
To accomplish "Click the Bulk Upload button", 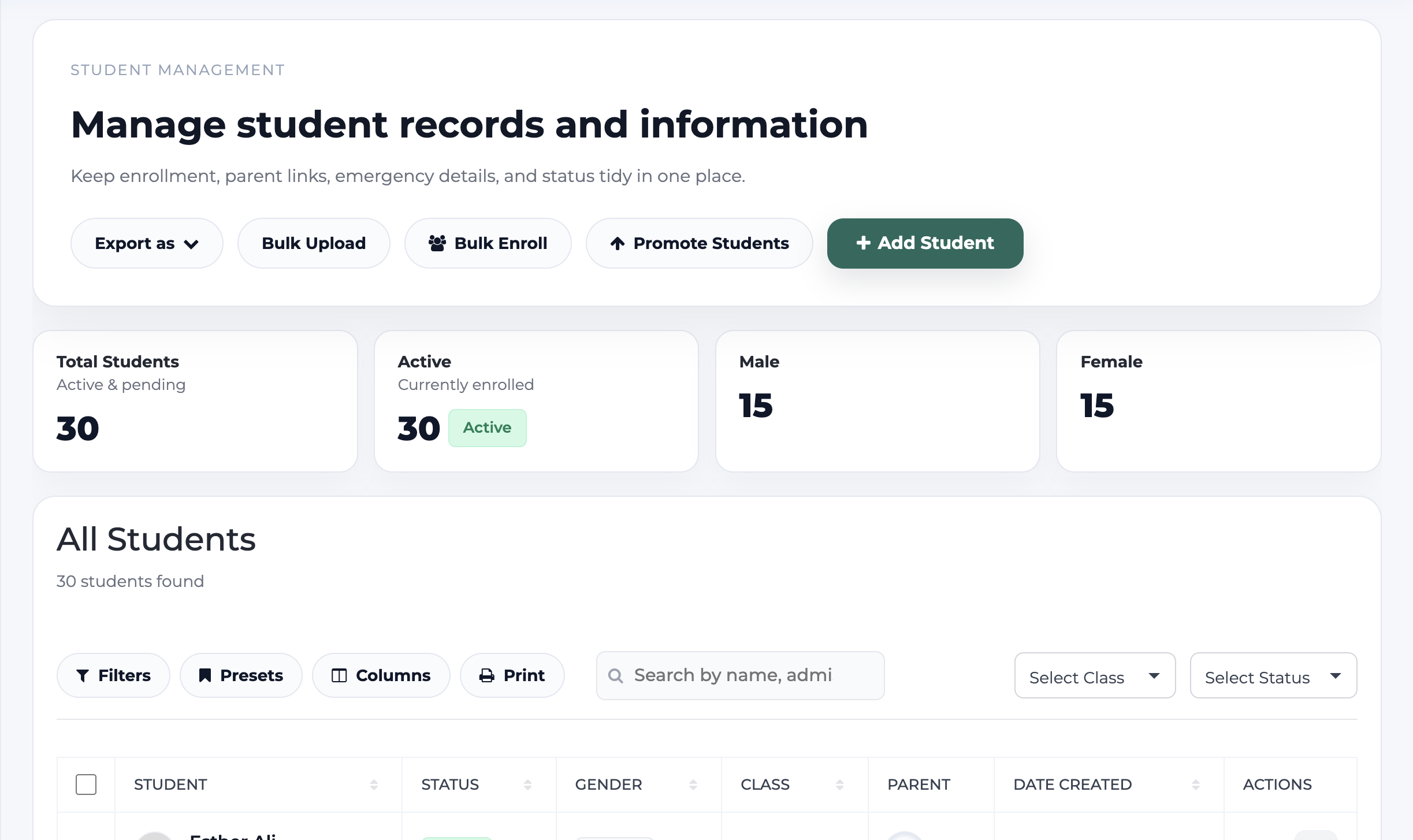I will [313, 243].
